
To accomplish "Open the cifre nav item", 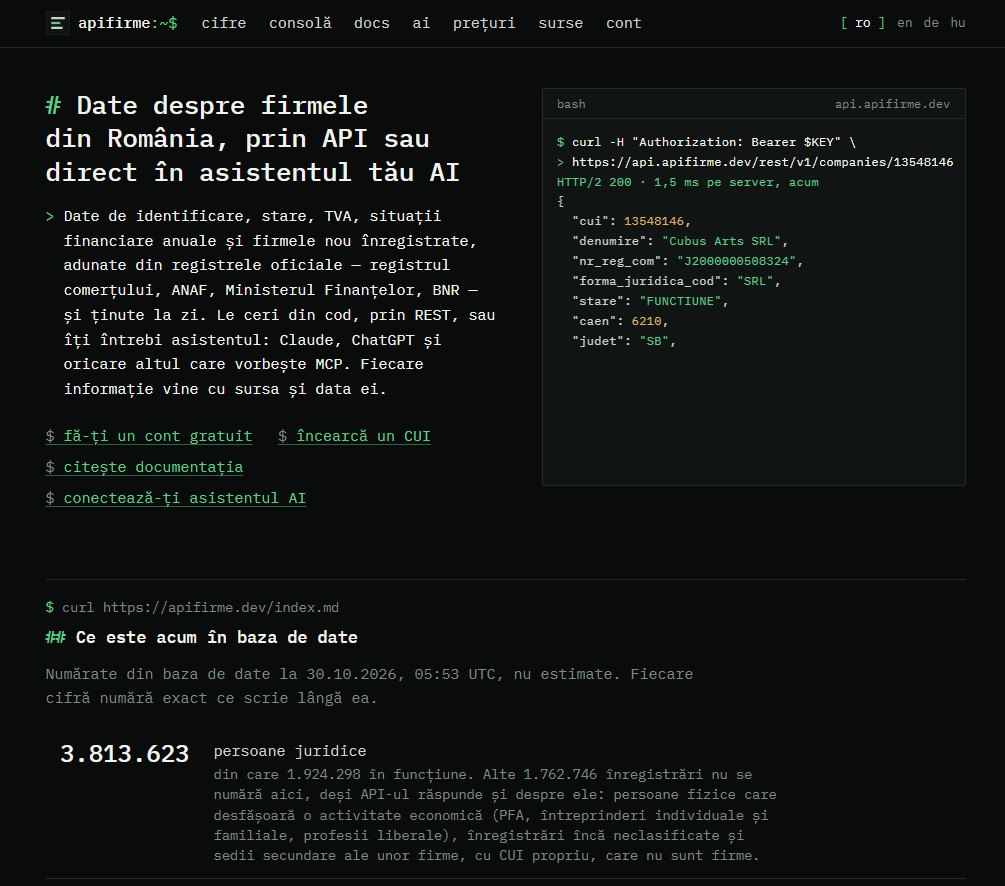I will coord(224,23).
